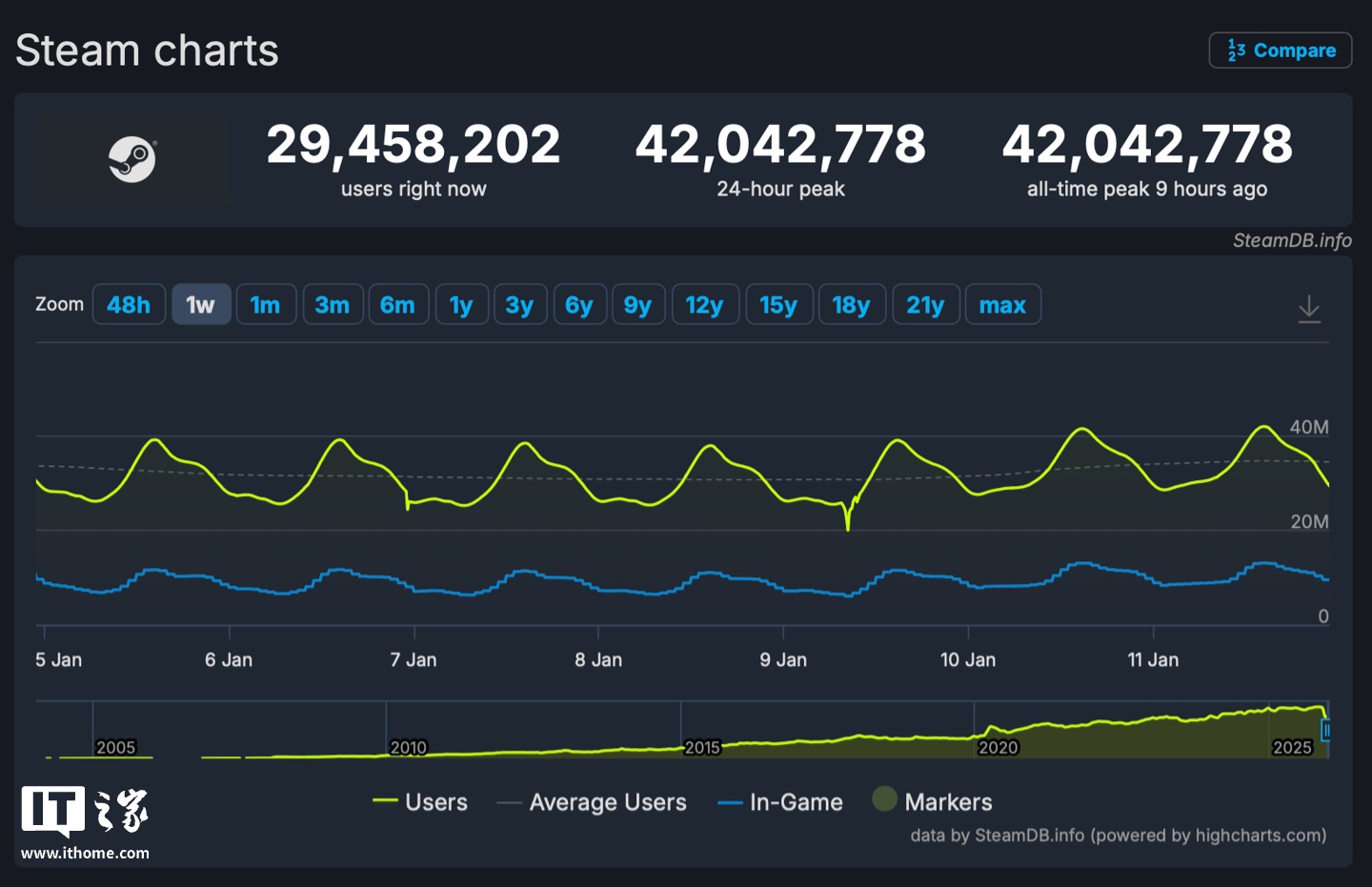
Task: Click the ITHome watermark logo
Action: (85, 821)
